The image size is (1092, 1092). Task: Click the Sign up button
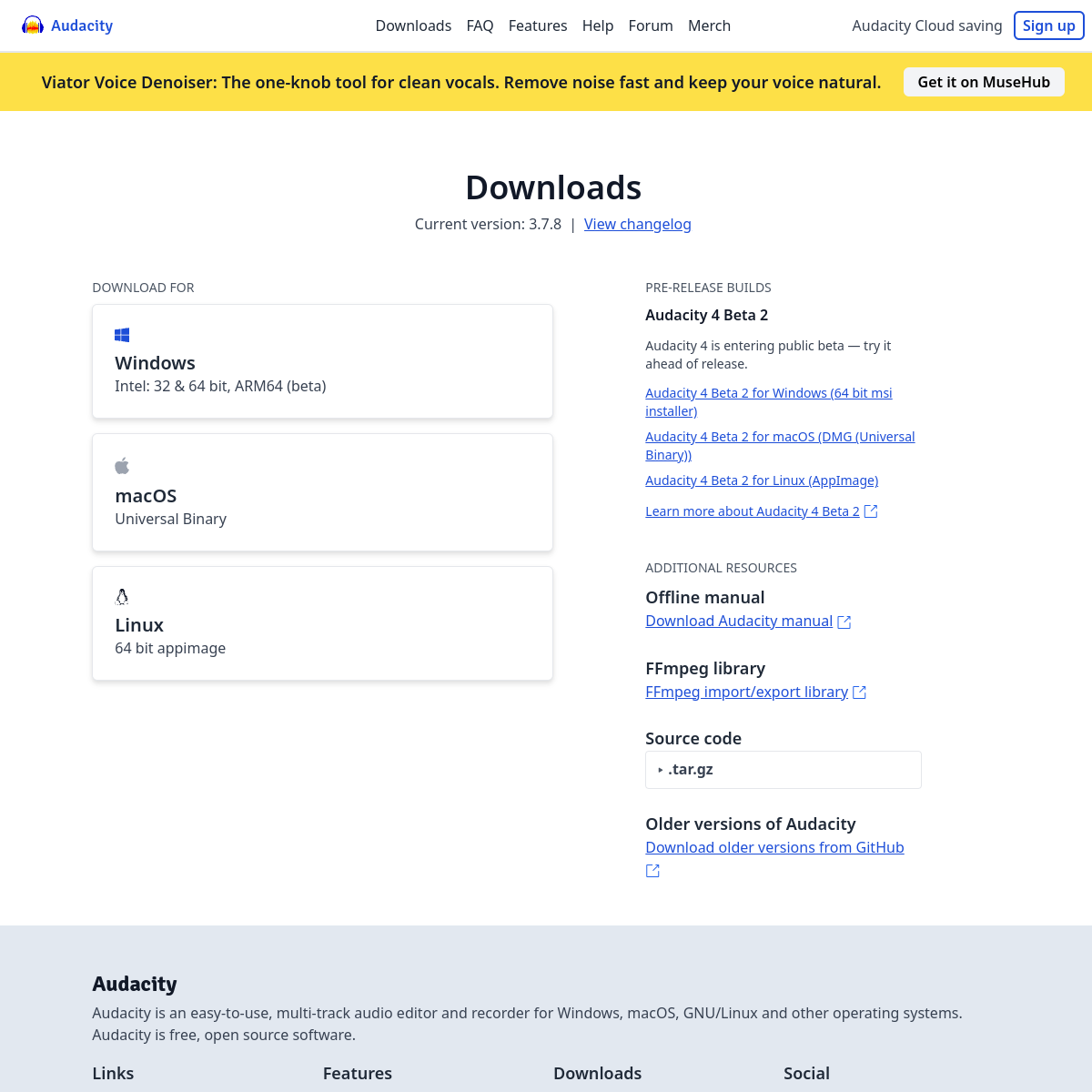click(x=1049, y=25)
